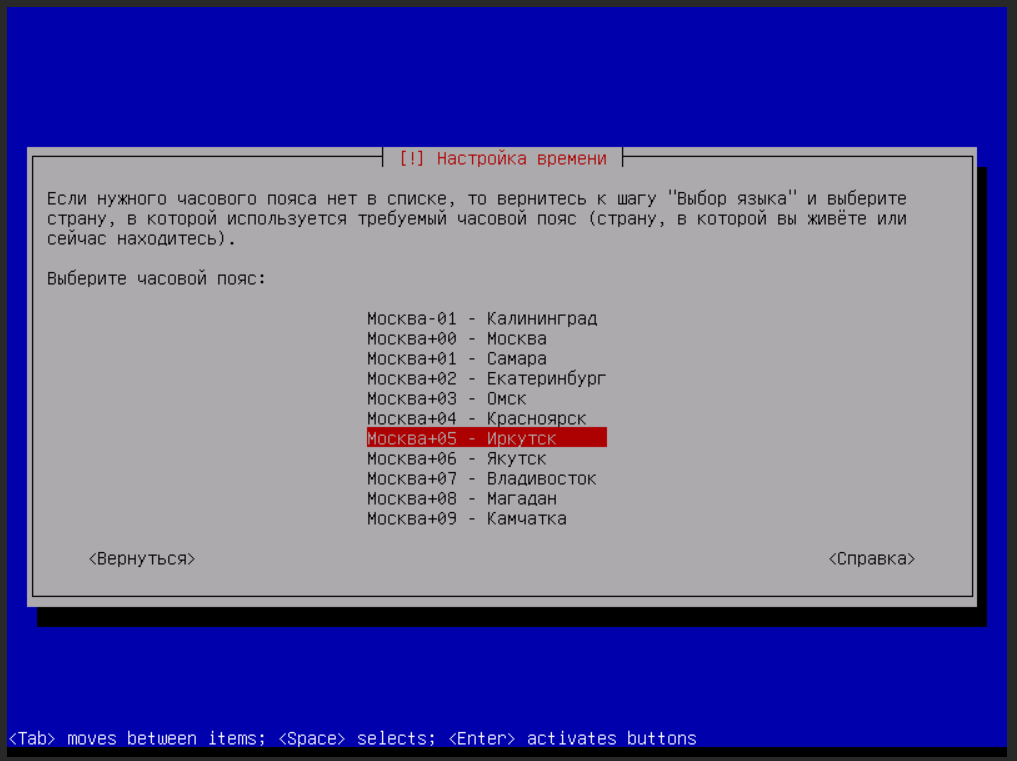The image size is (1017, 761).
Task: Click the [!] priority marker in title
Action: click(x=411, y=159)
